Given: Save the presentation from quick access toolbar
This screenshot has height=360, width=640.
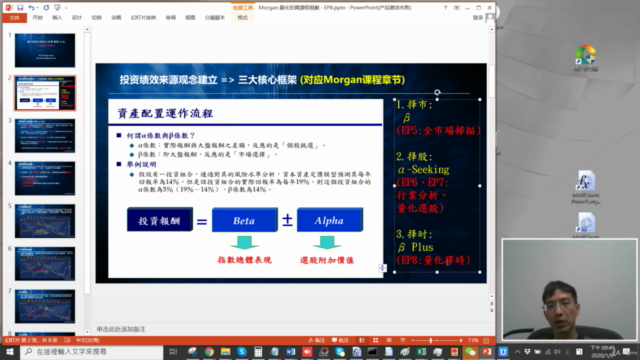Looking at the screenshot, I should pyautogui.click(x=20, y=7).
